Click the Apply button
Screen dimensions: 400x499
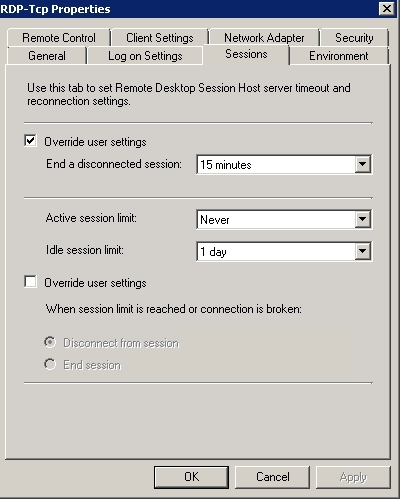[x=353, y=477]
